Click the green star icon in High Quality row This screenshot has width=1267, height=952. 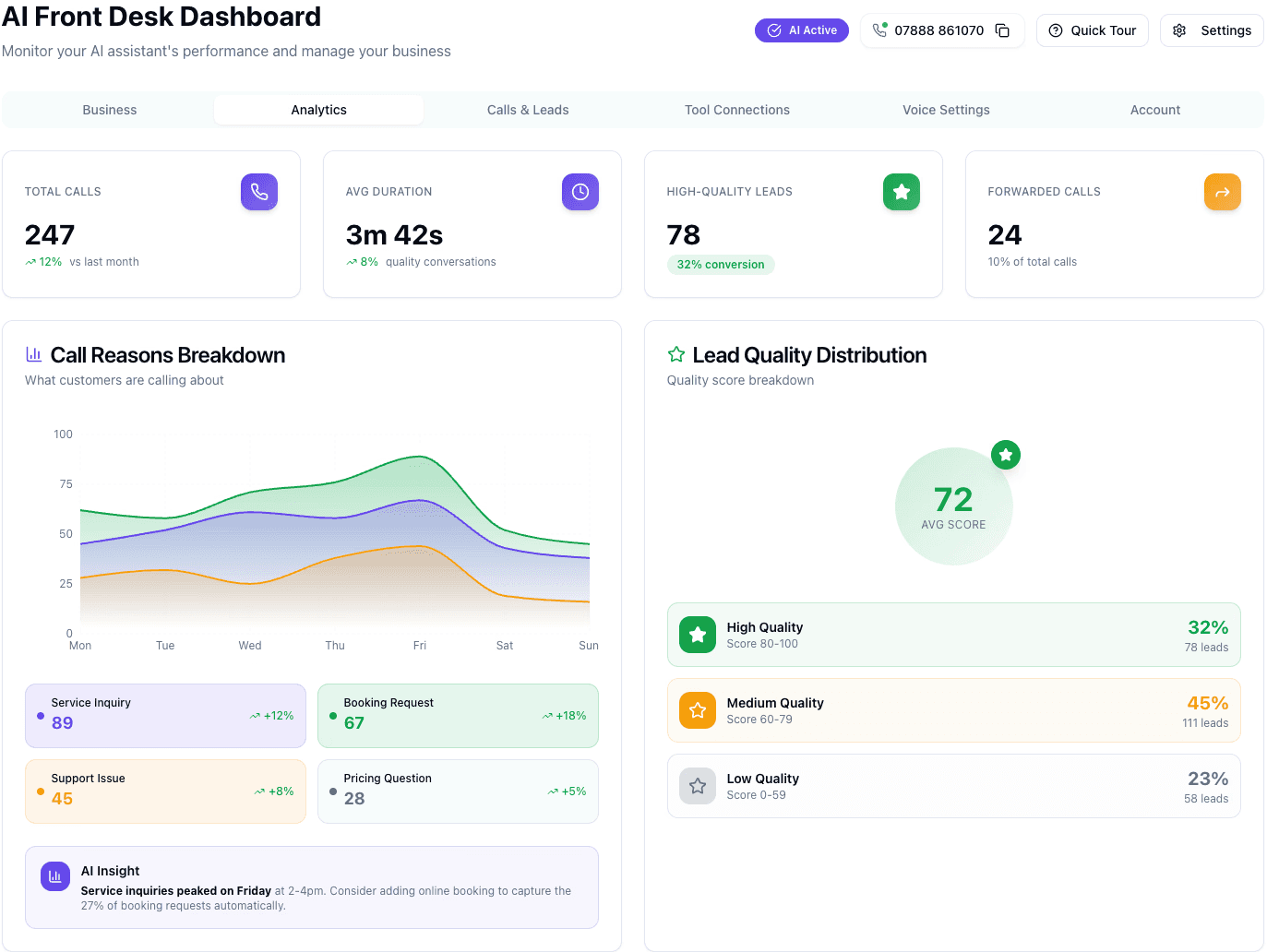pyautogui.click(x=698, y=635)
